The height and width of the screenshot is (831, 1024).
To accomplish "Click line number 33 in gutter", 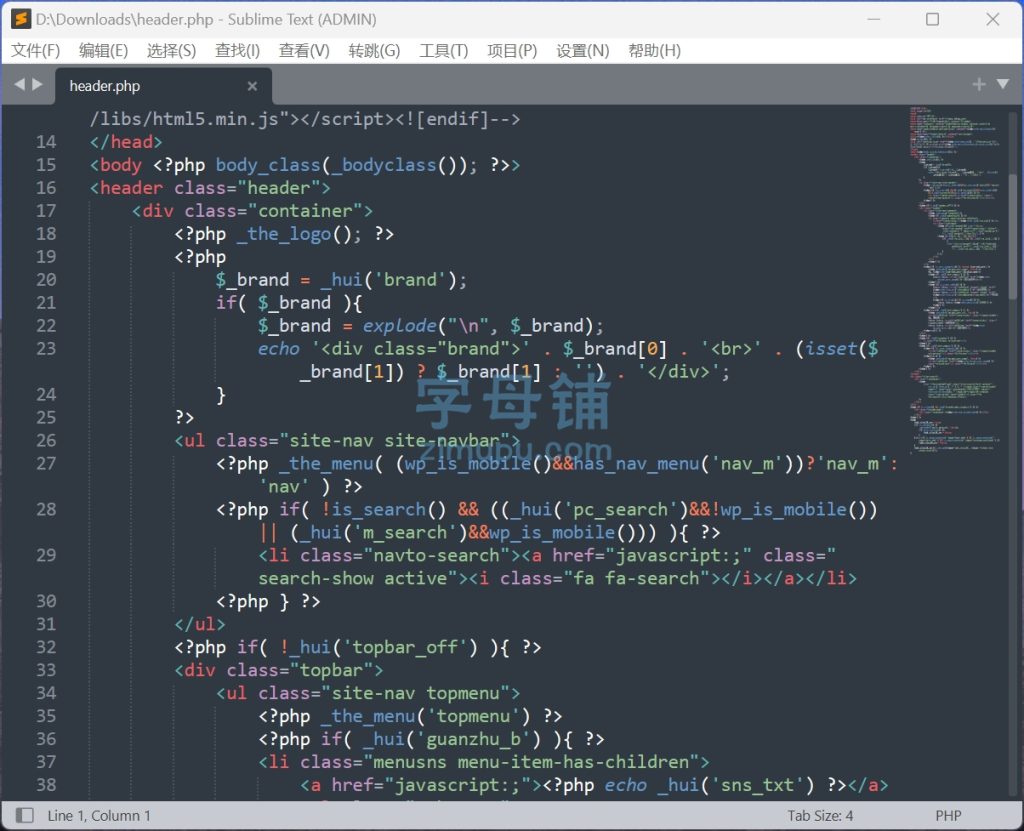I will (46, 670).
